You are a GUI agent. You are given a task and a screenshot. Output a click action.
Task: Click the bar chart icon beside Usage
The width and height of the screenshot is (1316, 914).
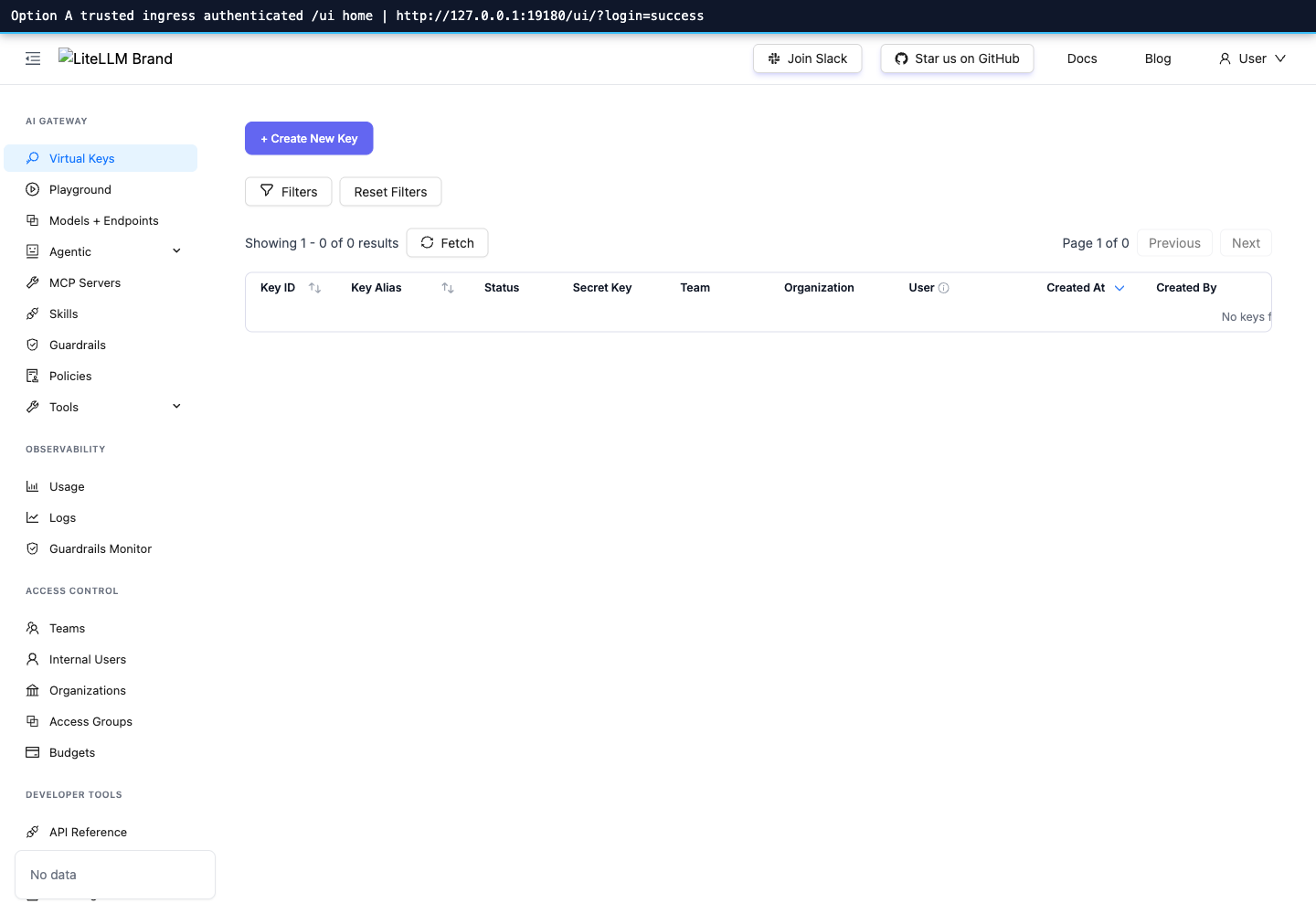tap(33, 486)
